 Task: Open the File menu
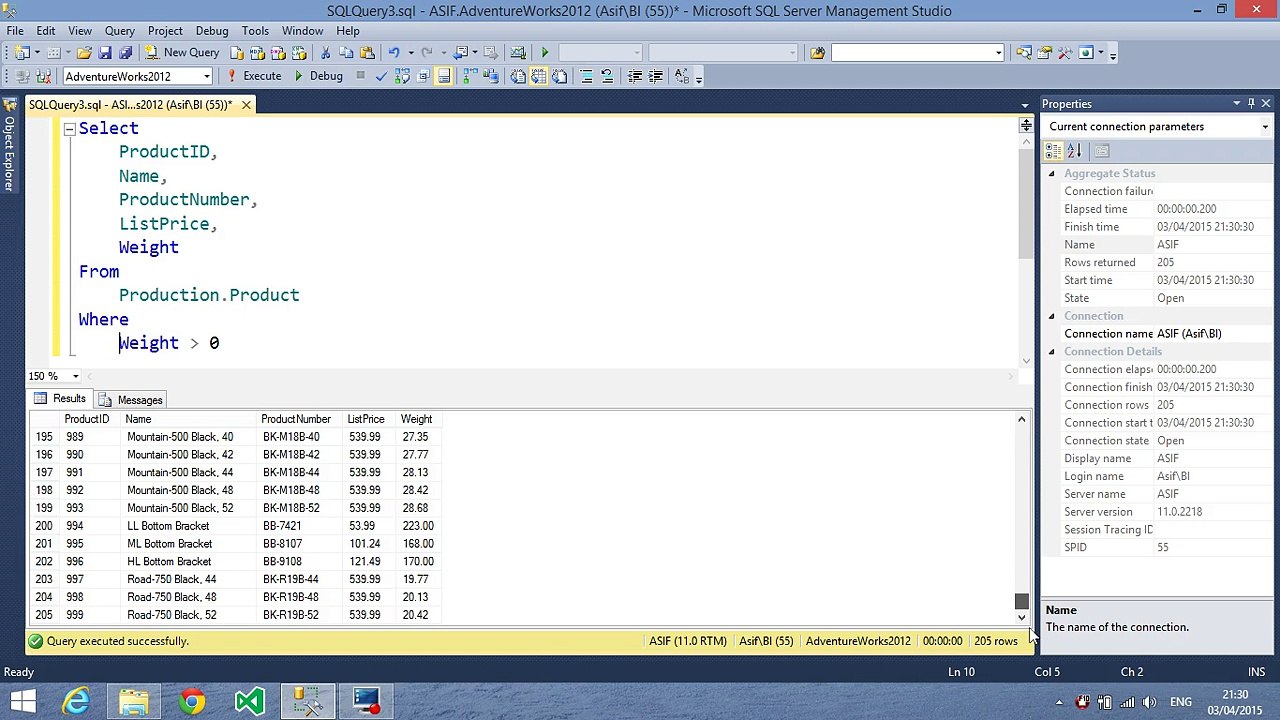click(15, 31)
